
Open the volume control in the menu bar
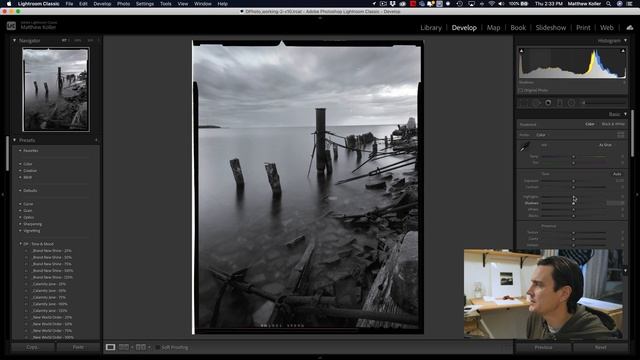pos(501,4)
